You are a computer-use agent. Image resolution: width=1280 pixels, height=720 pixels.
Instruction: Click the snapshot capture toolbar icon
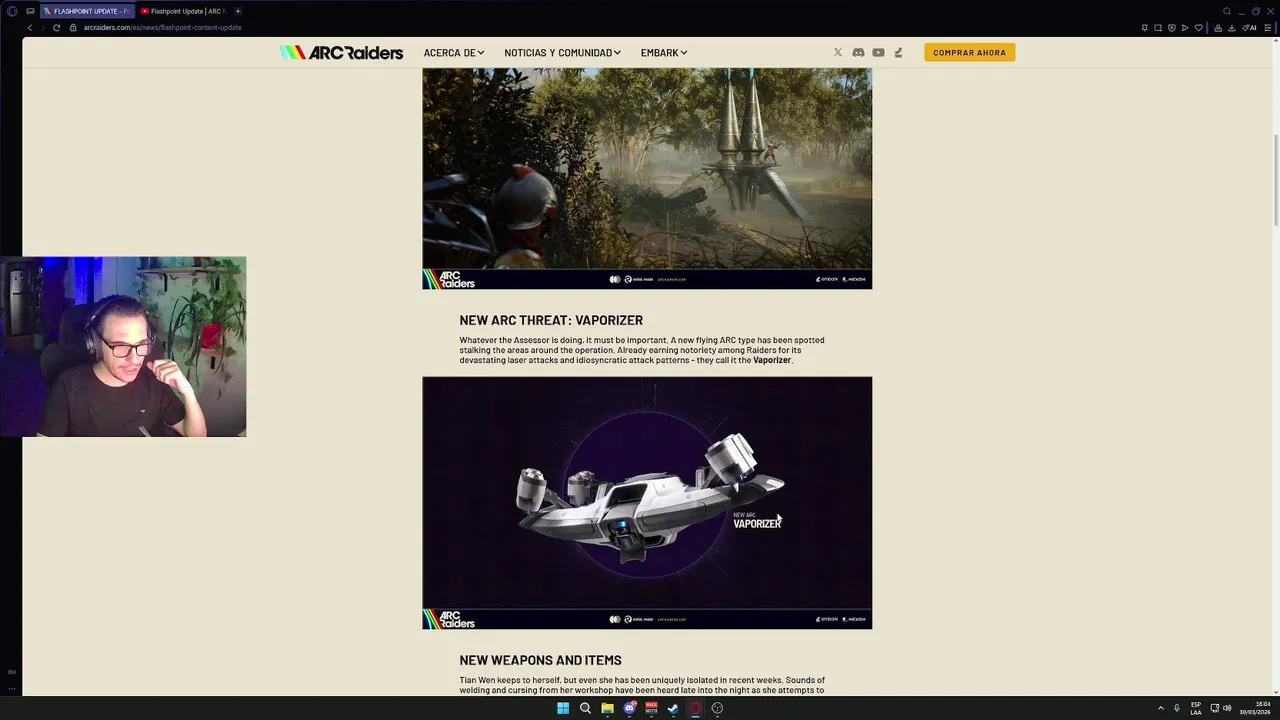1158,28
